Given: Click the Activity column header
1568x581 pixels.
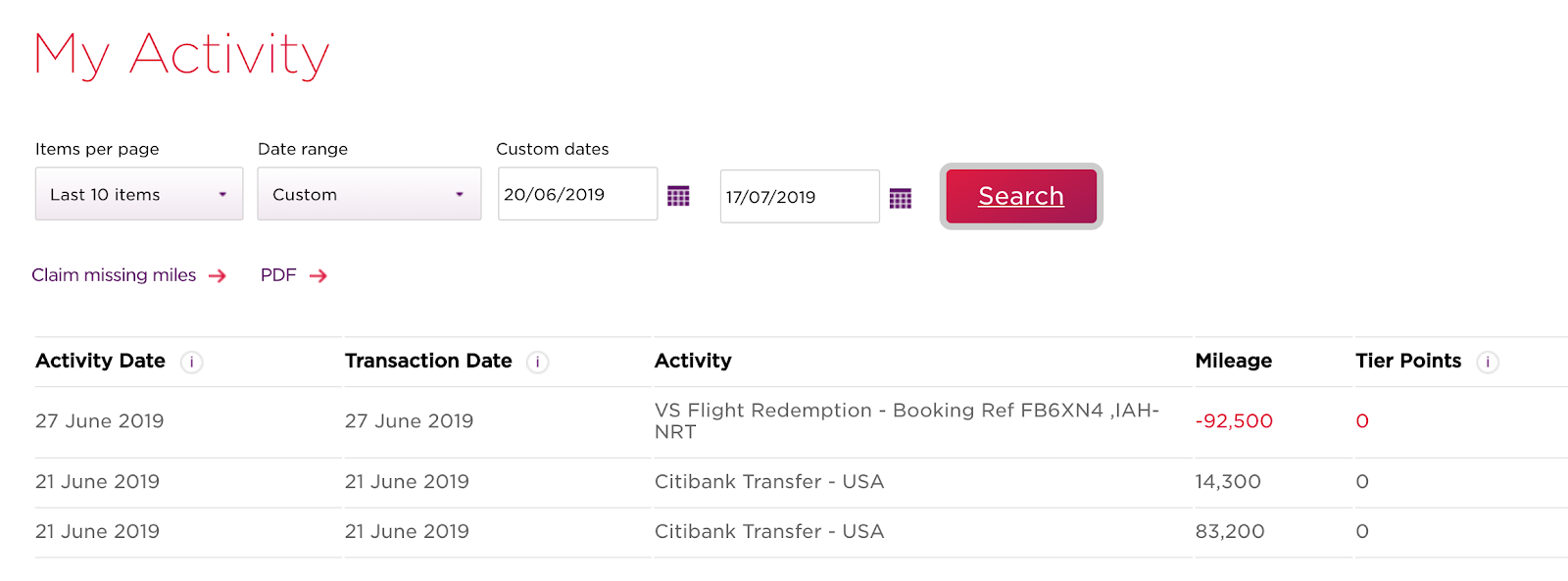Looking at the screenshot, I should [x=693, y=361].
